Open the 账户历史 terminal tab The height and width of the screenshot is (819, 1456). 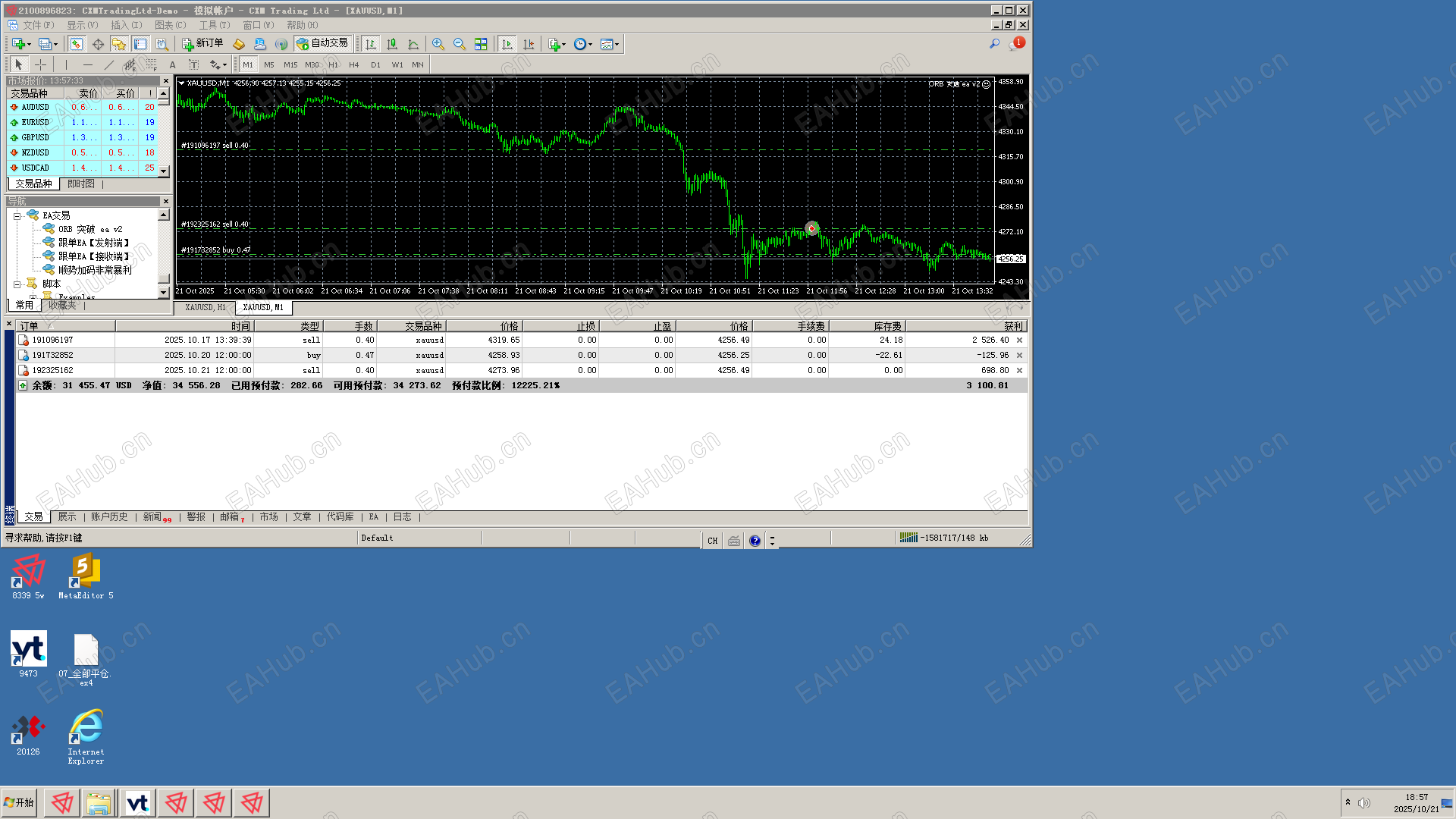tap(109, 517)
